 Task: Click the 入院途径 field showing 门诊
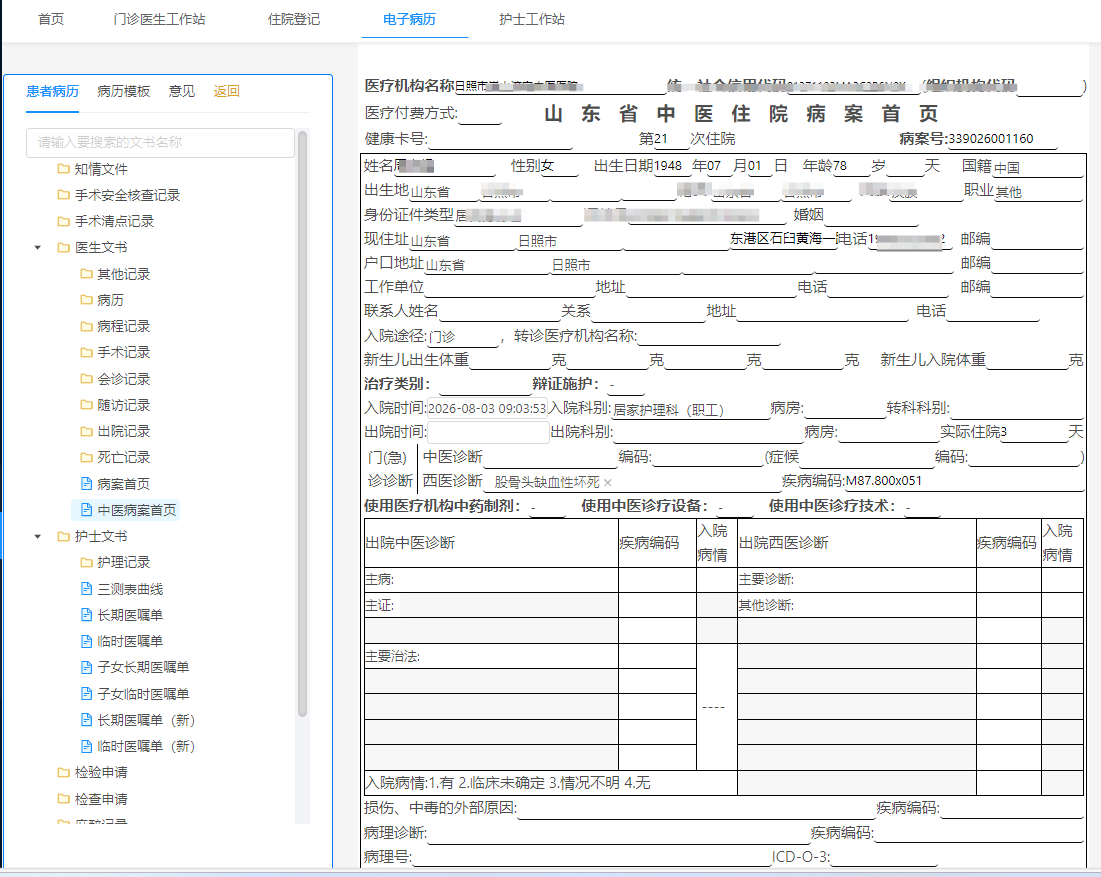pos(463,336)
